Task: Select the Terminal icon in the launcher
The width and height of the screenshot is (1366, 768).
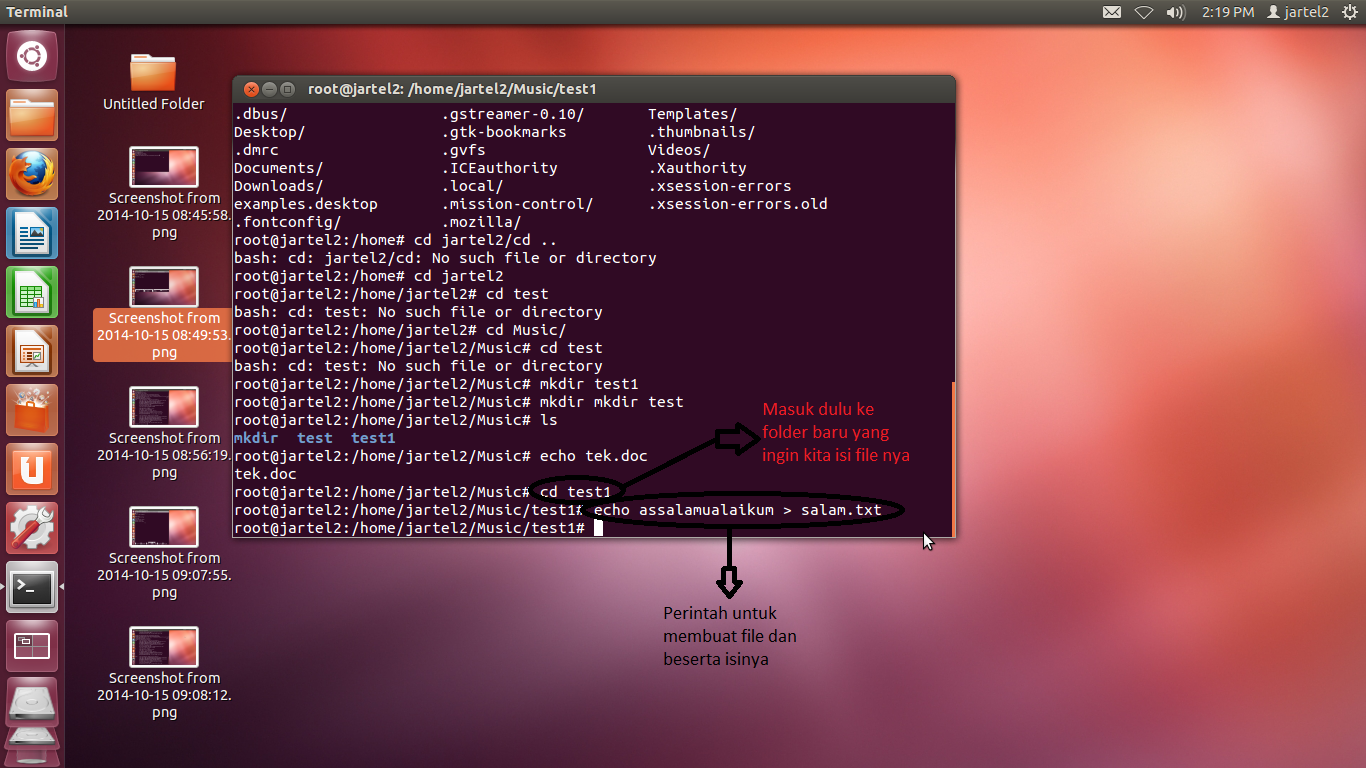Action: click(33, 587)
